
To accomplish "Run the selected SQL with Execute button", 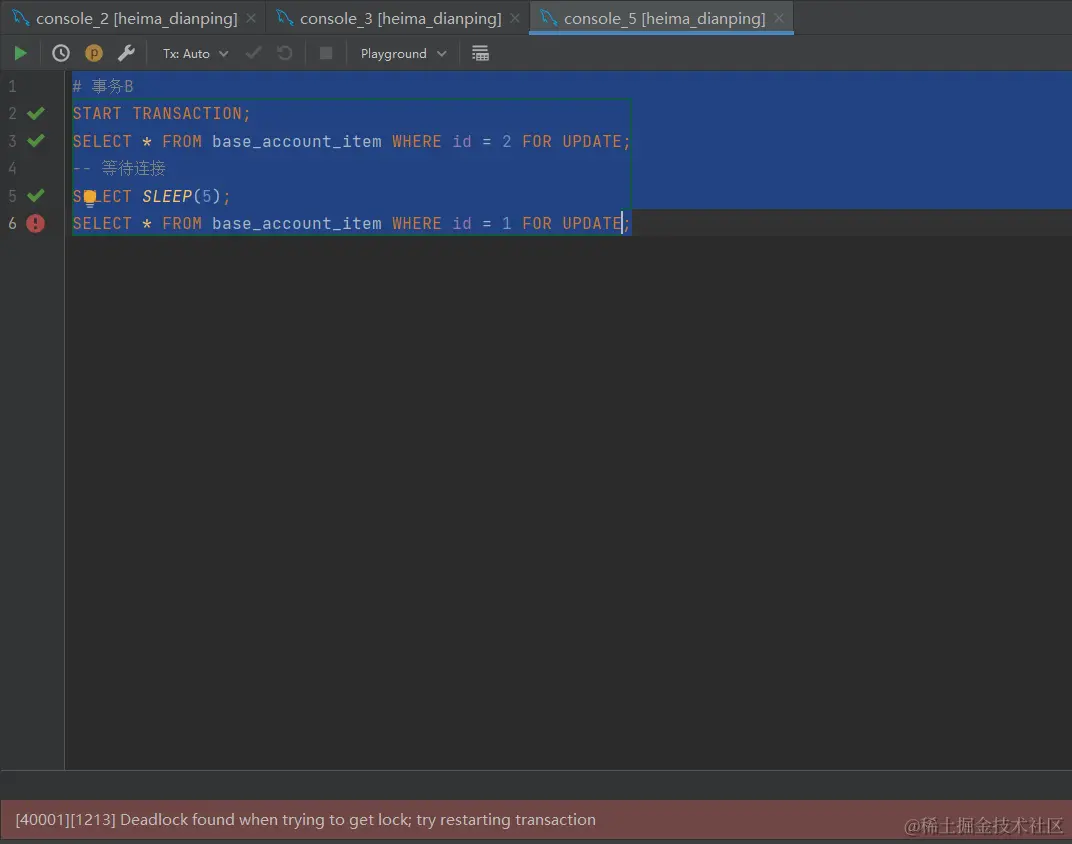I will point(21,53).
